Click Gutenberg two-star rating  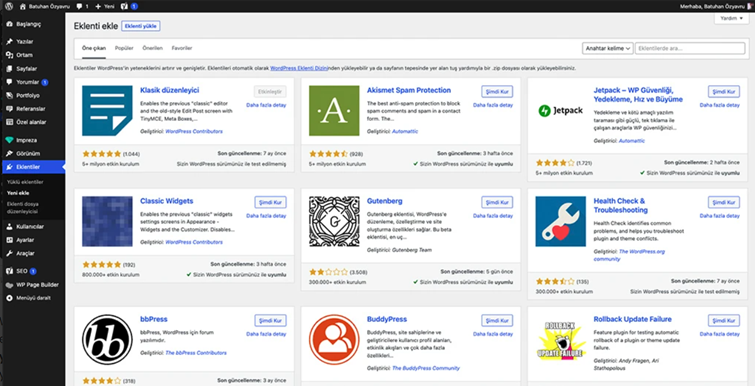328,271
